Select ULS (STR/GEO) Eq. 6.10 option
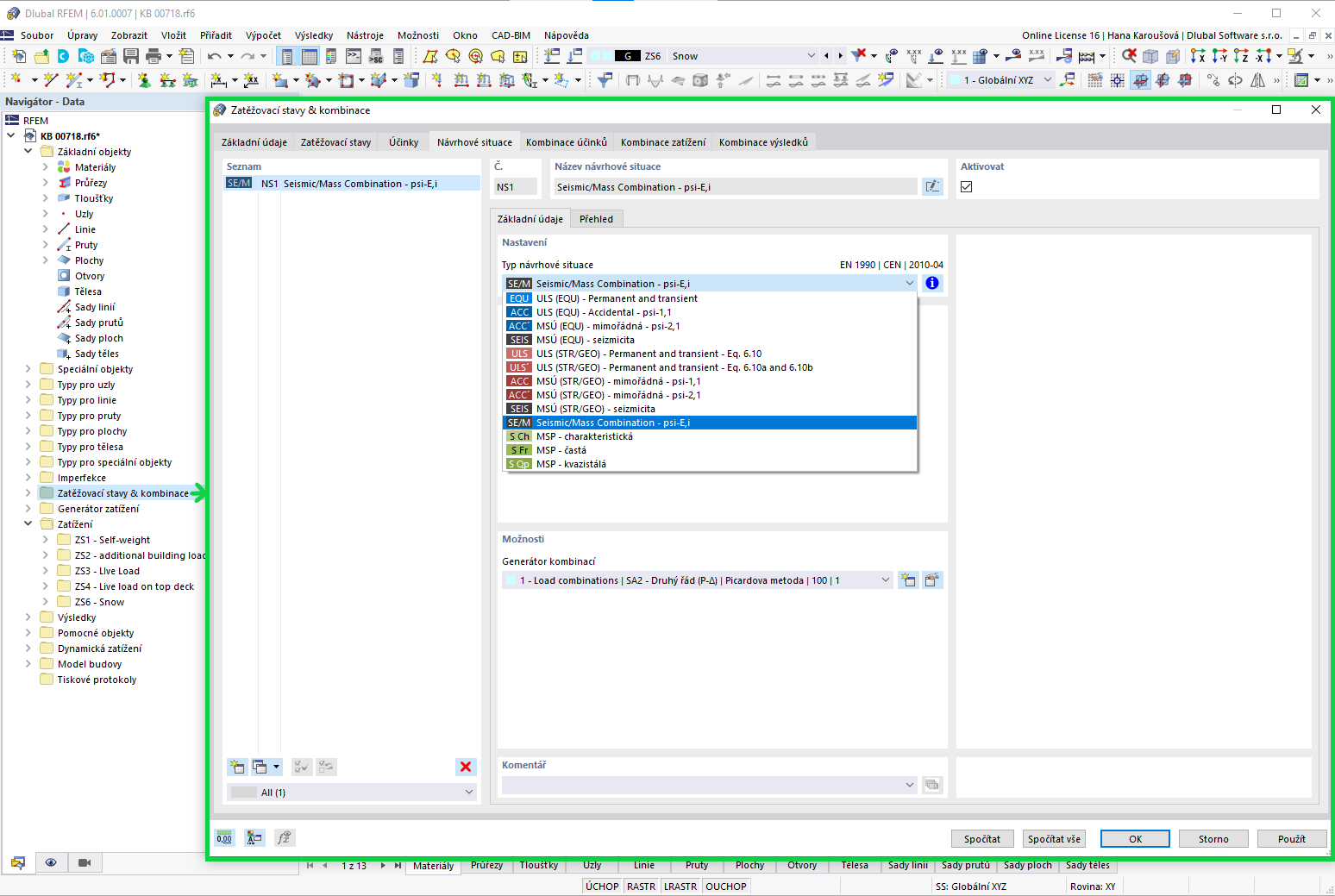1335x896 pixels. (710, 354)
